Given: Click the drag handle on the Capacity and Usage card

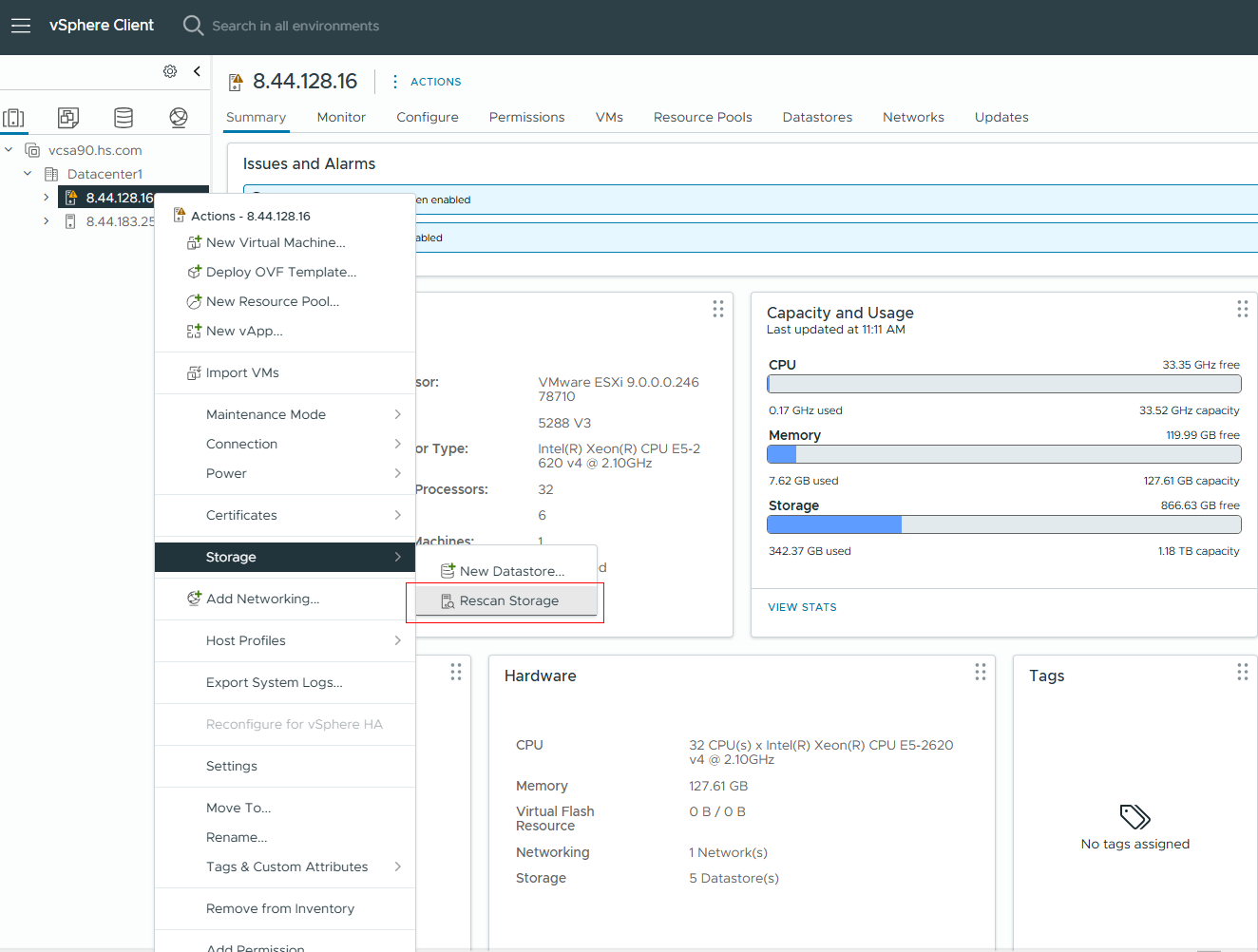Looking at the screenshot, I should [x=1242, y=309].
